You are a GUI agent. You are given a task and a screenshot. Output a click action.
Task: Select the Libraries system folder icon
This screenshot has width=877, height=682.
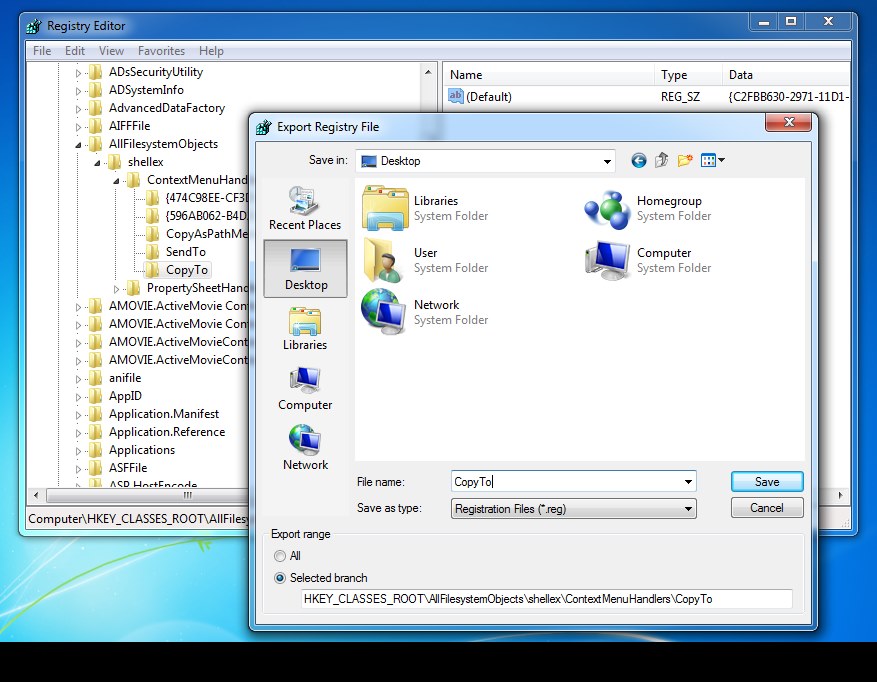tap(385, 208)
